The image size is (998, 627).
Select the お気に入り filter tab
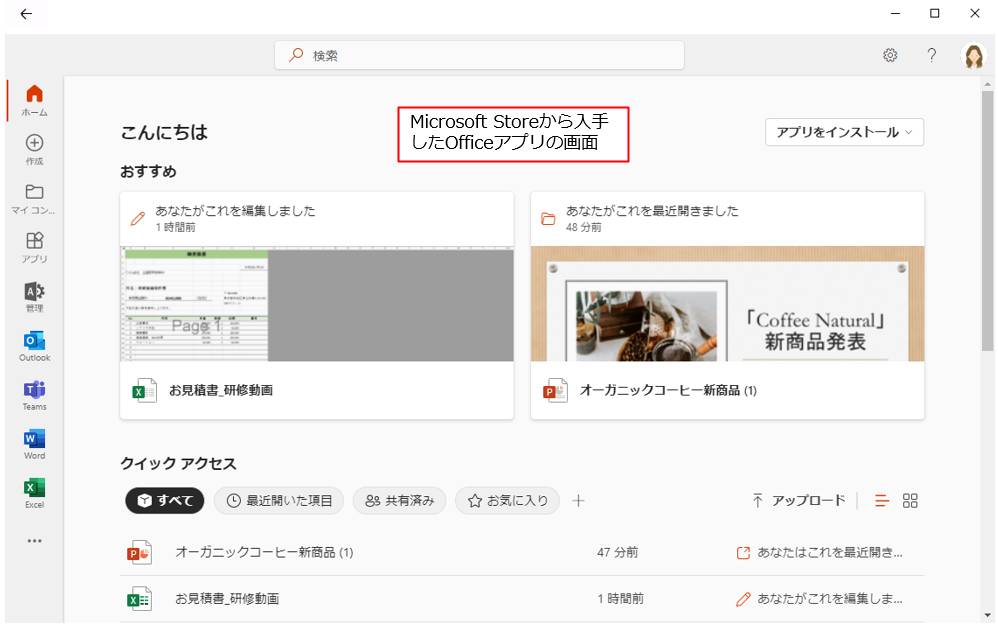pos(507,501)
